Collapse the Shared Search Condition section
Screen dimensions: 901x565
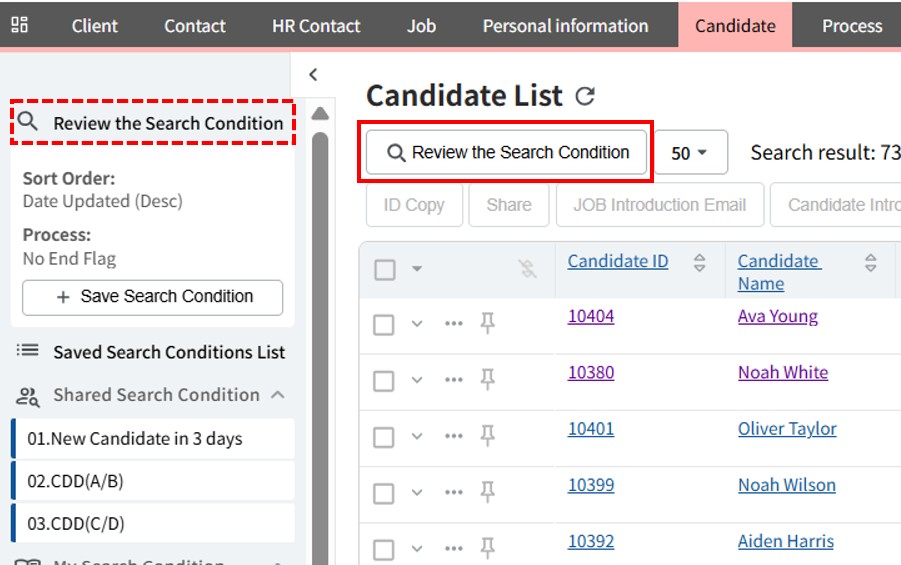click(x=278, y=395)
